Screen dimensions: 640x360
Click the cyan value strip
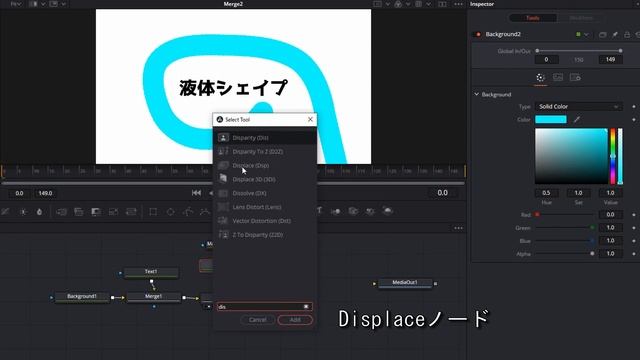tap(620, 156)
